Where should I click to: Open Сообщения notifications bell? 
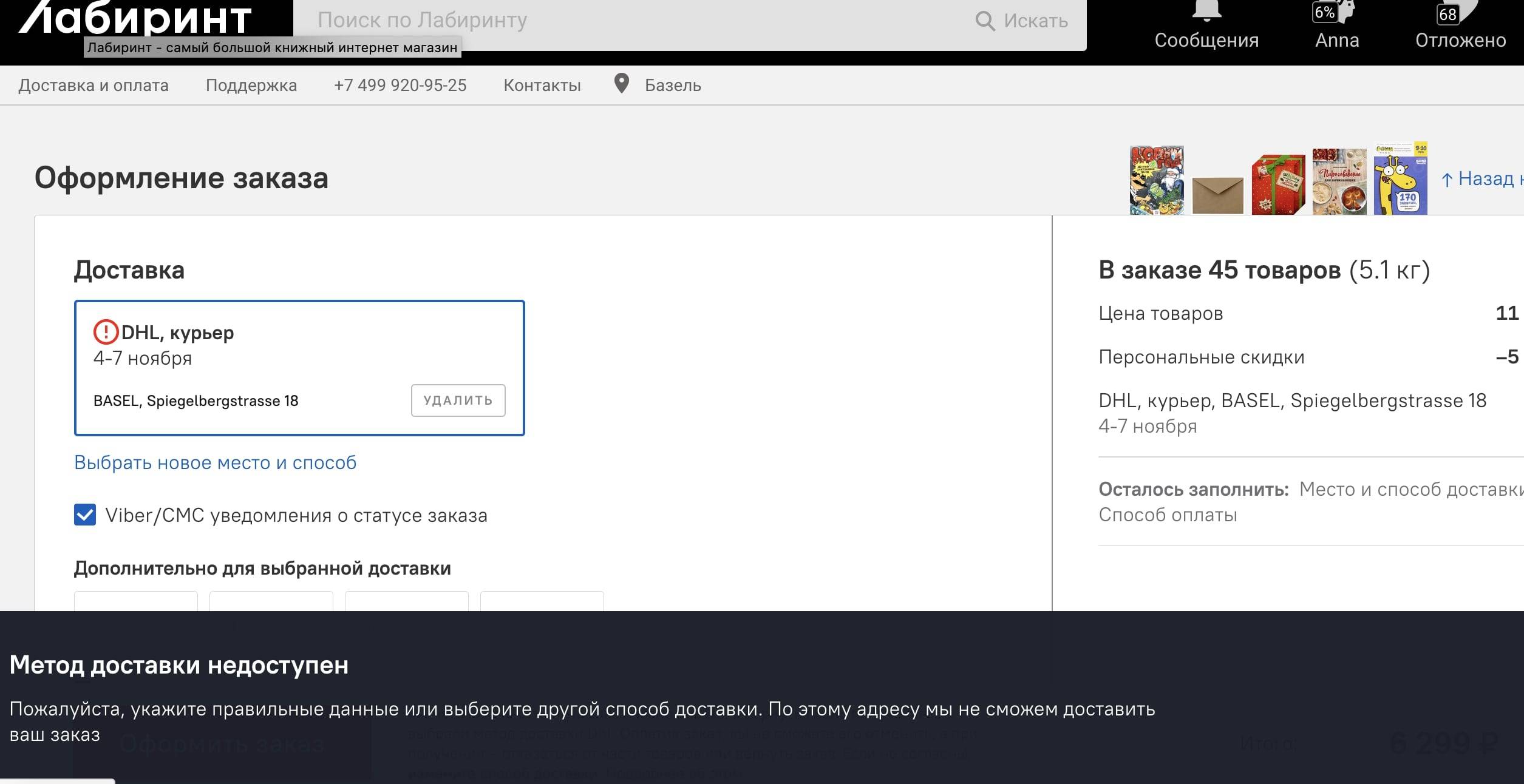[x=1206, y=24]
